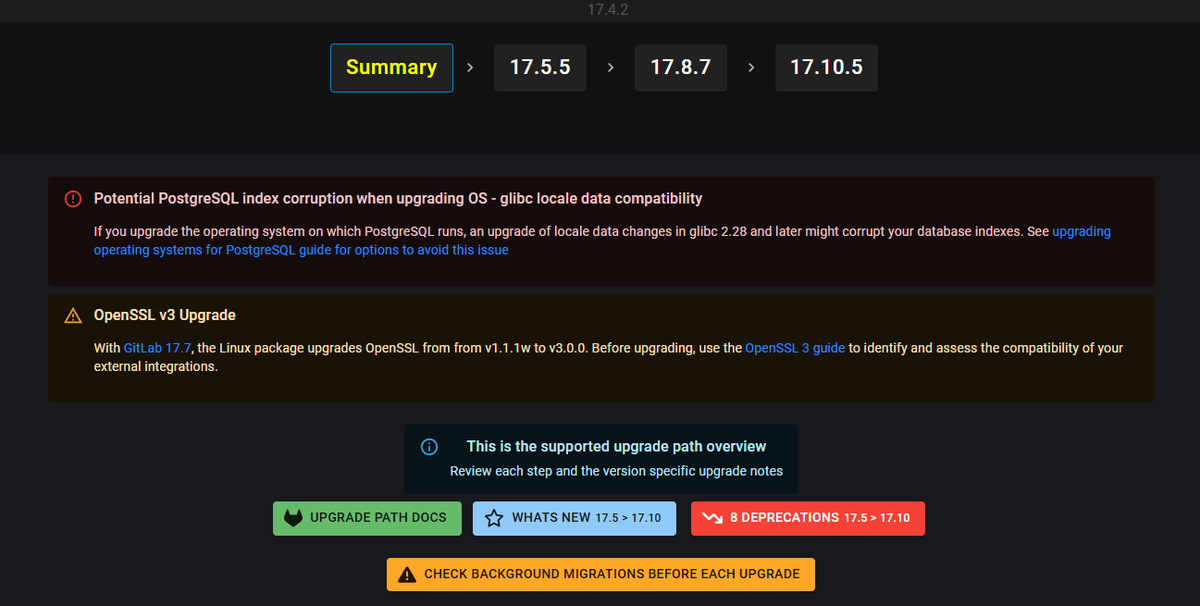Screen dimensions: 1200x606
Task: Click the trending-down icon on Deprecations button
Action: pos(712,518)
